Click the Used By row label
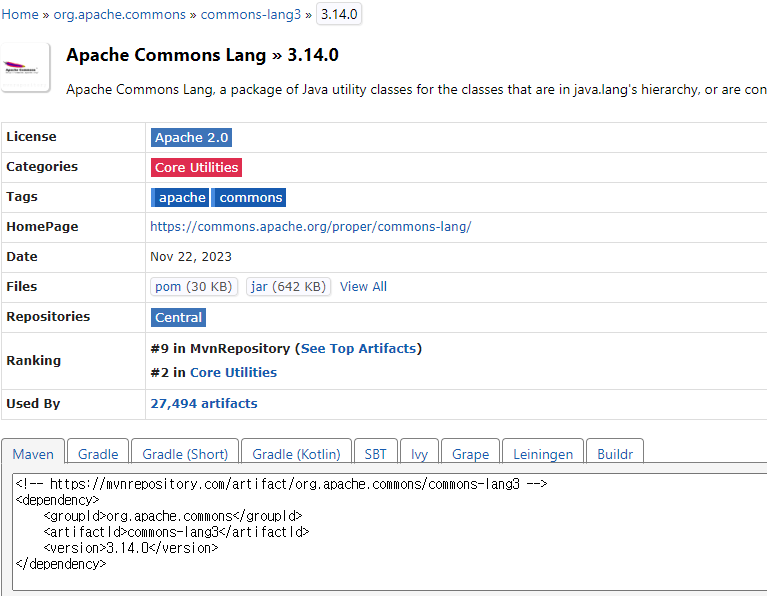The height and width of the screenshot is (596, 767). pyautogui.click(x=33, y=404)
